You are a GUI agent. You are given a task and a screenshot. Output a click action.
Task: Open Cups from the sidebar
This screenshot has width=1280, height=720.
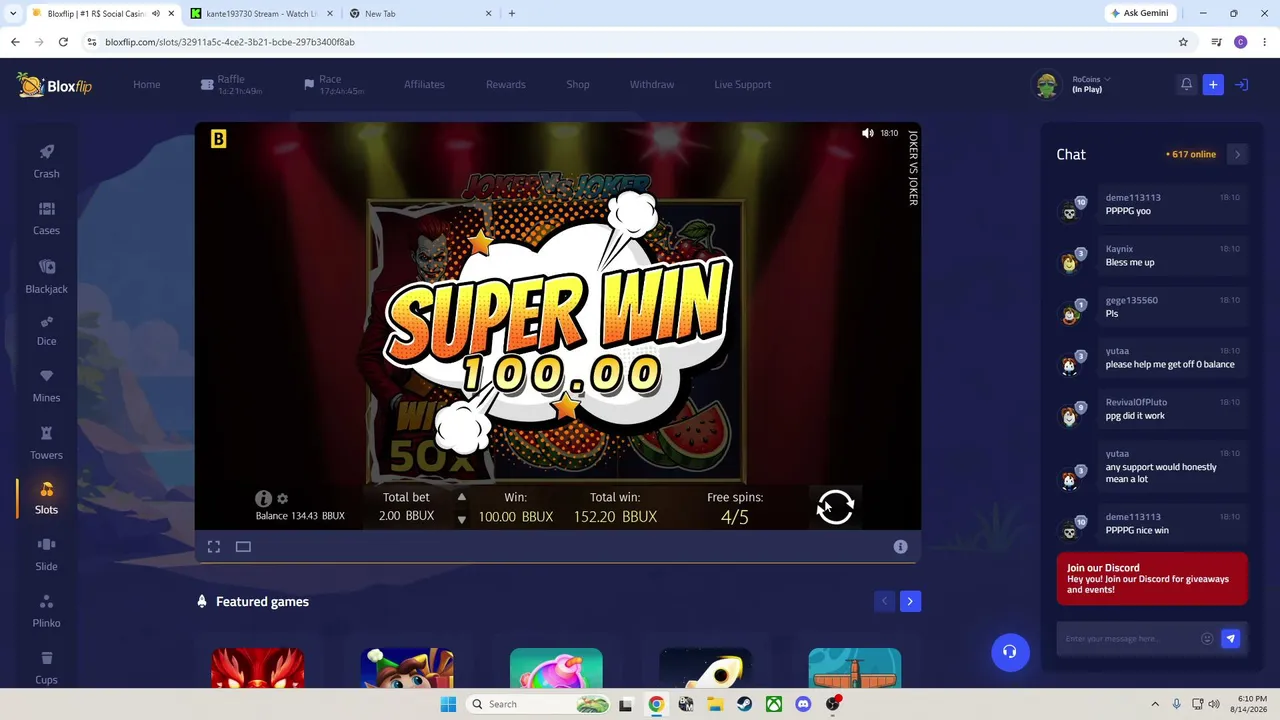[46, 667]
